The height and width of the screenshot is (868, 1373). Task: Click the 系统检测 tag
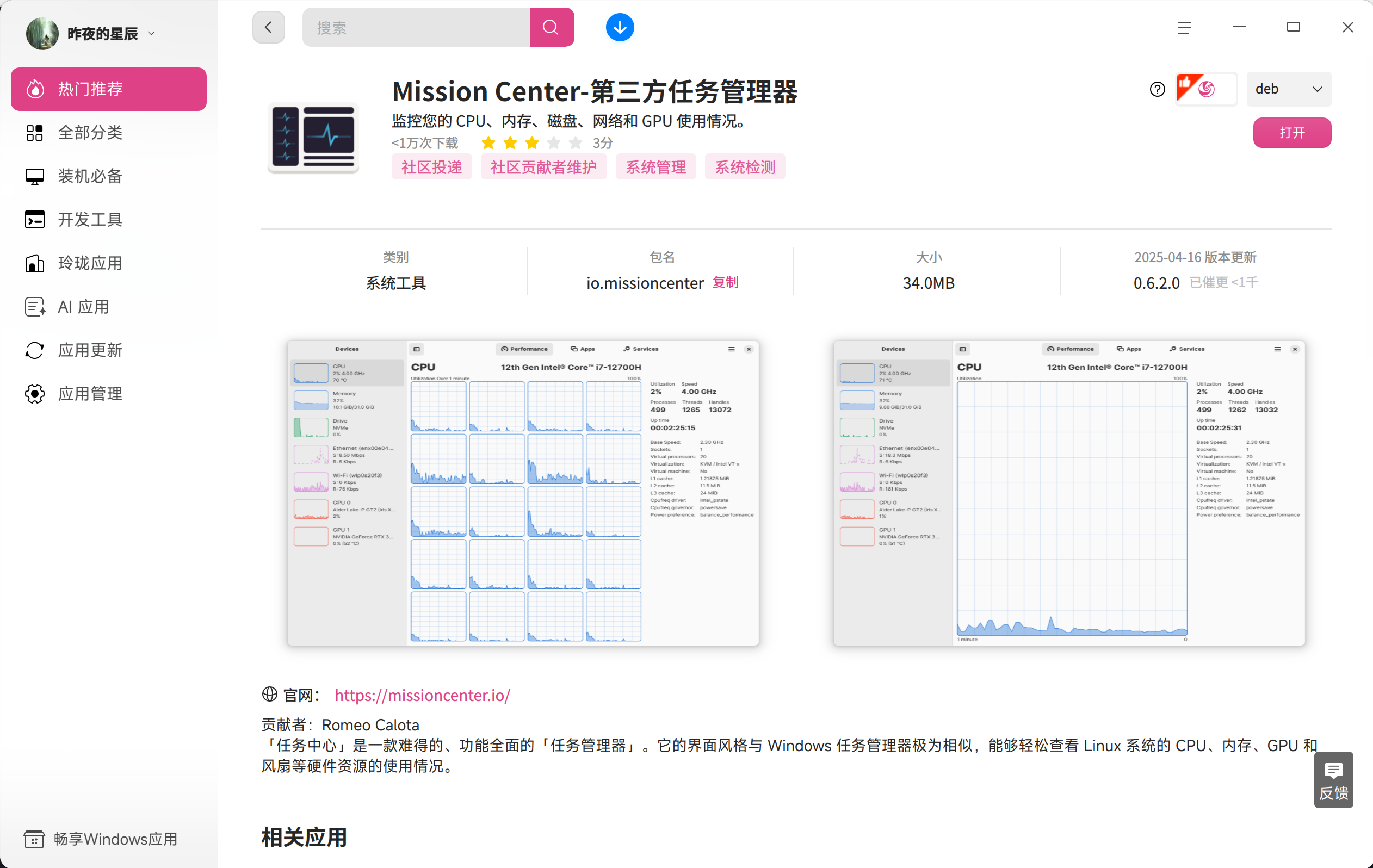coord(745,166)
